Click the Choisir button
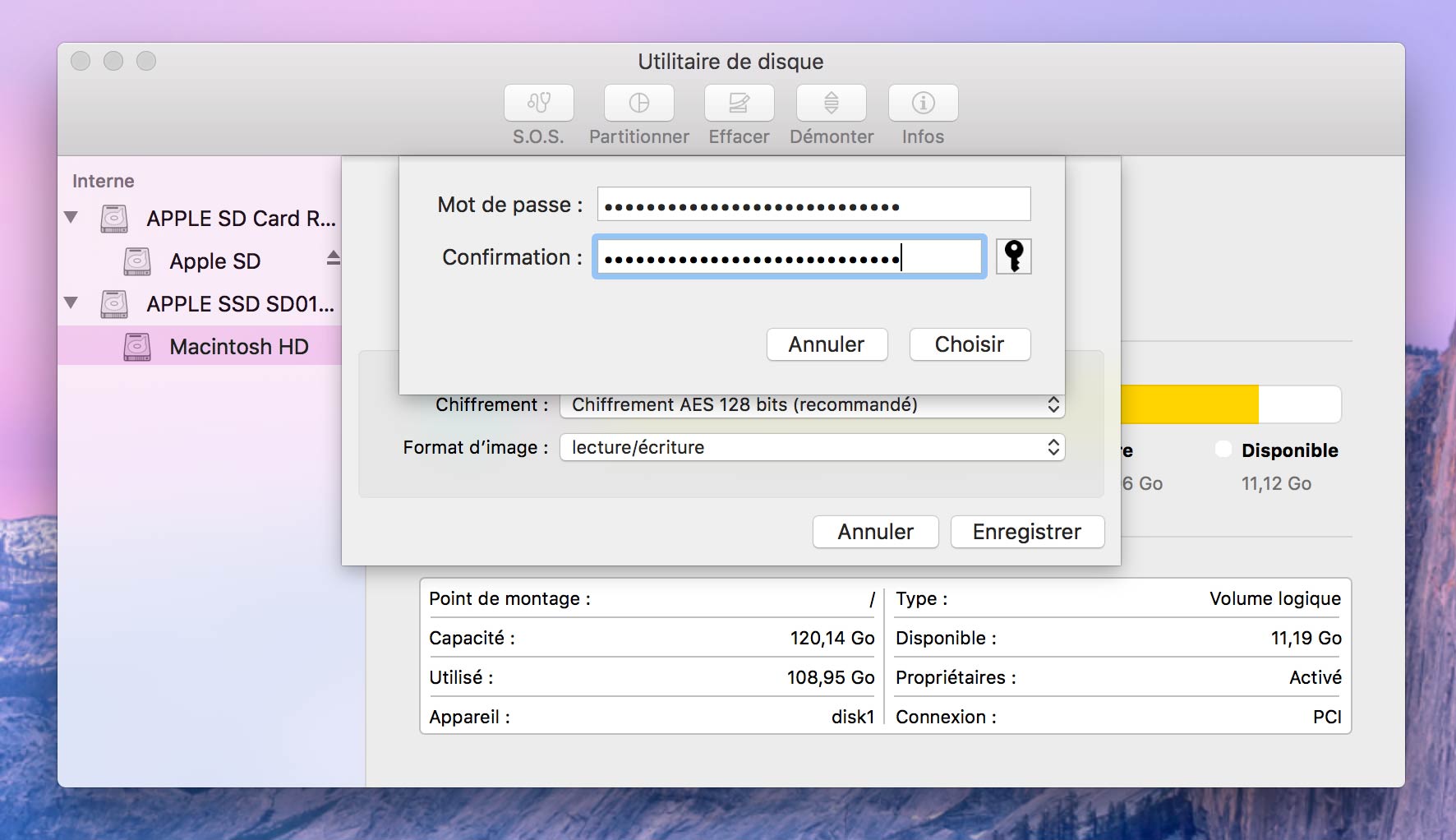Screen dimensions: 1456x840 (x=970, y=344)
